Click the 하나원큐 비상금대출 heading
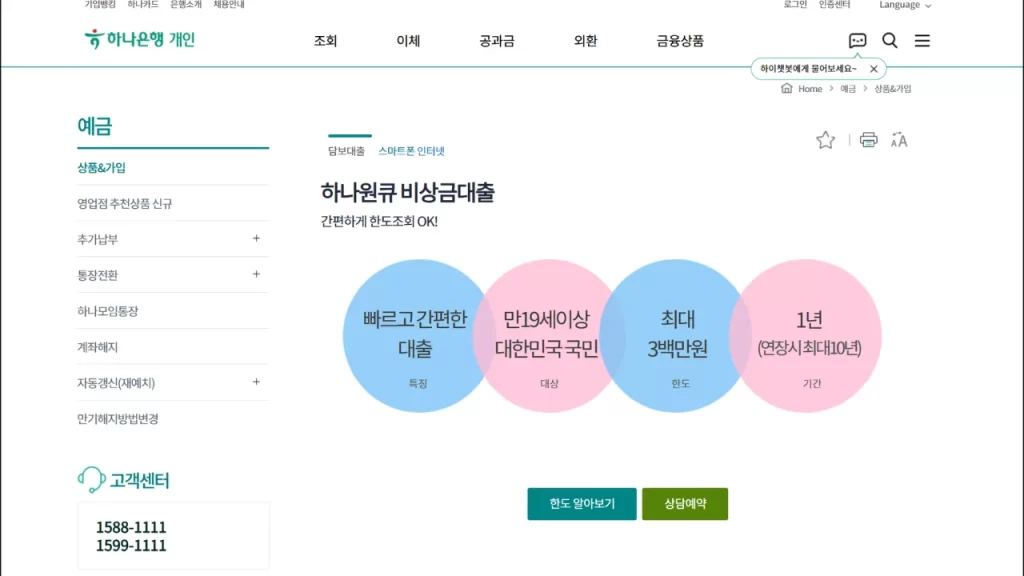This screenshot has width=1024, height=576. pyautogui.click(x=408, y=193)
